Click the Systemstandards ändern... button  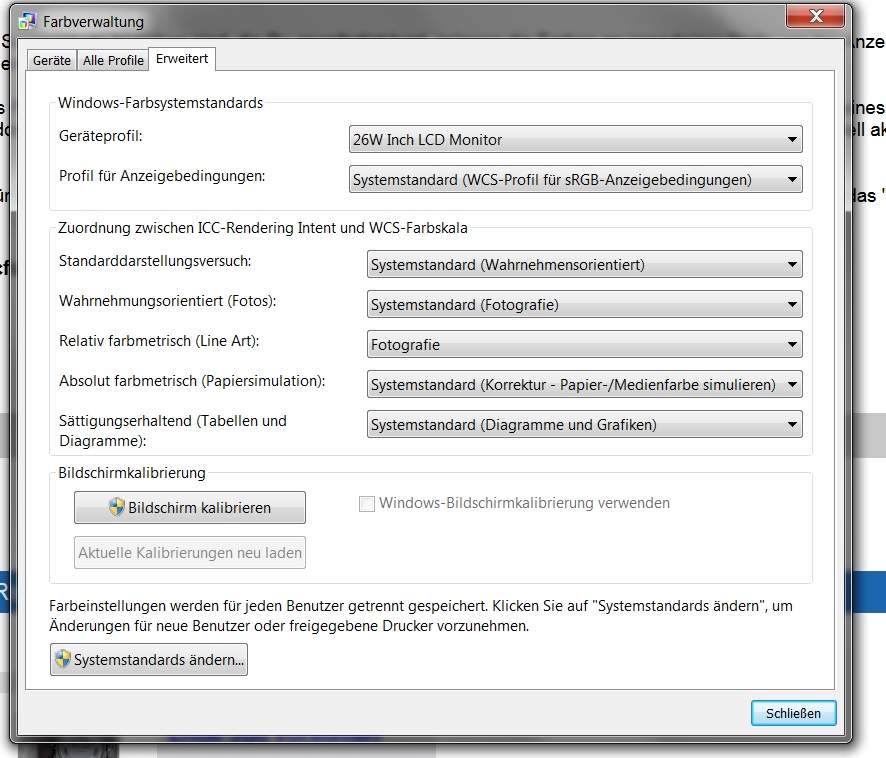pos(149,659)
